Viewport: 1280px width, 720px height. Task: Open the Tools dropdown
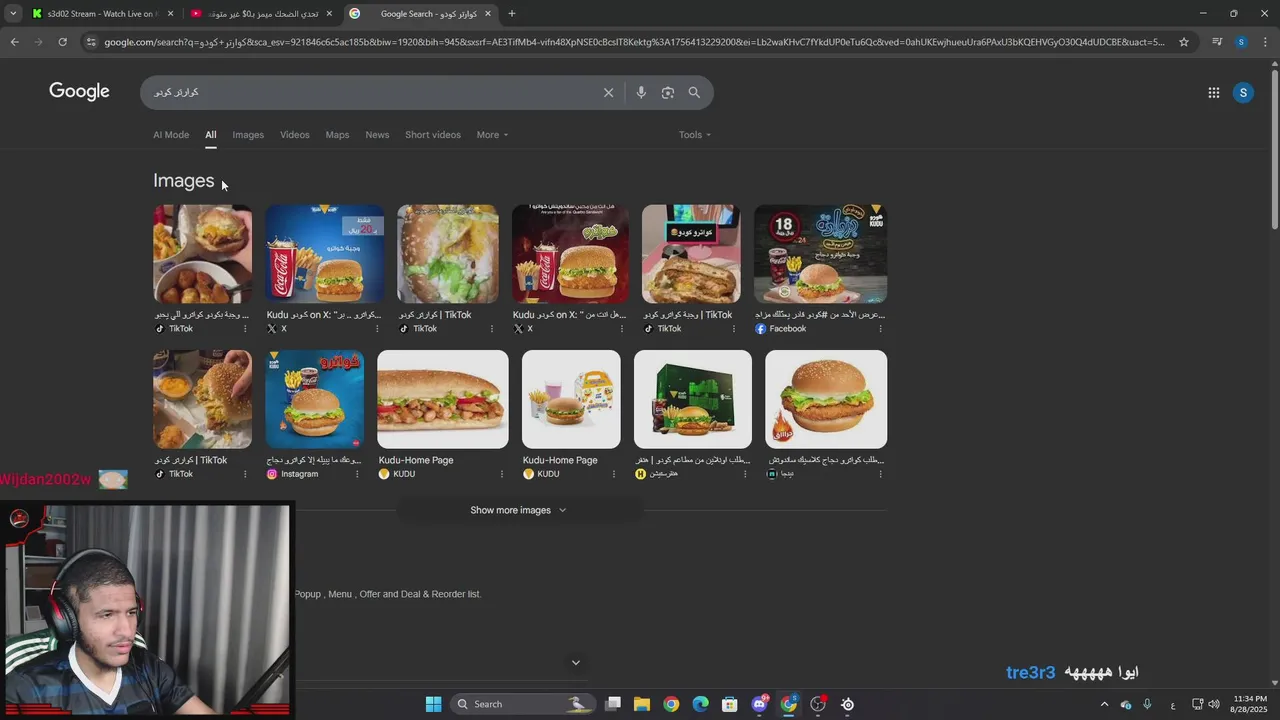tap(695, 135)
